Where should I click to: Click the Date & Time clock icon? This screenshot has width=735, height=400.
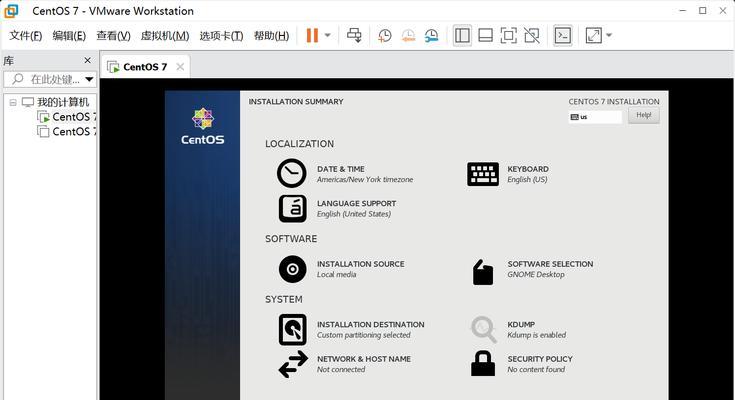click(292, 174)
